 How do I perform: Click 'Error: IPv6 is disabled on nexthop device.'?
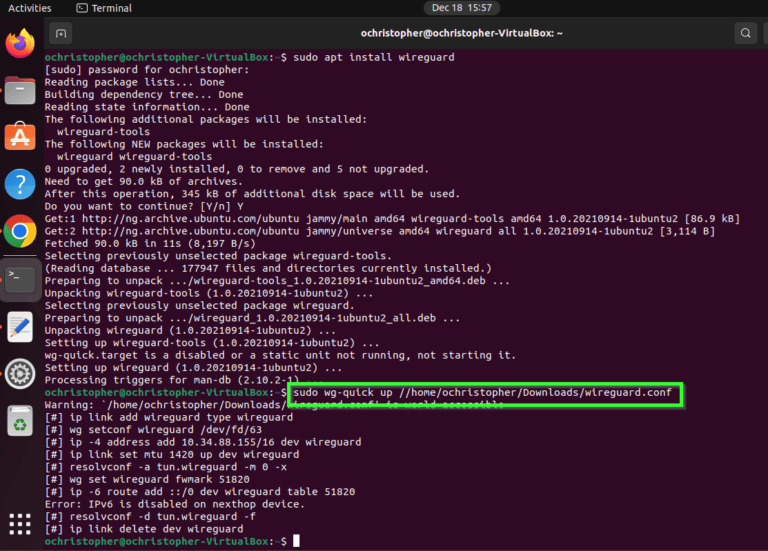coord(174,504)
